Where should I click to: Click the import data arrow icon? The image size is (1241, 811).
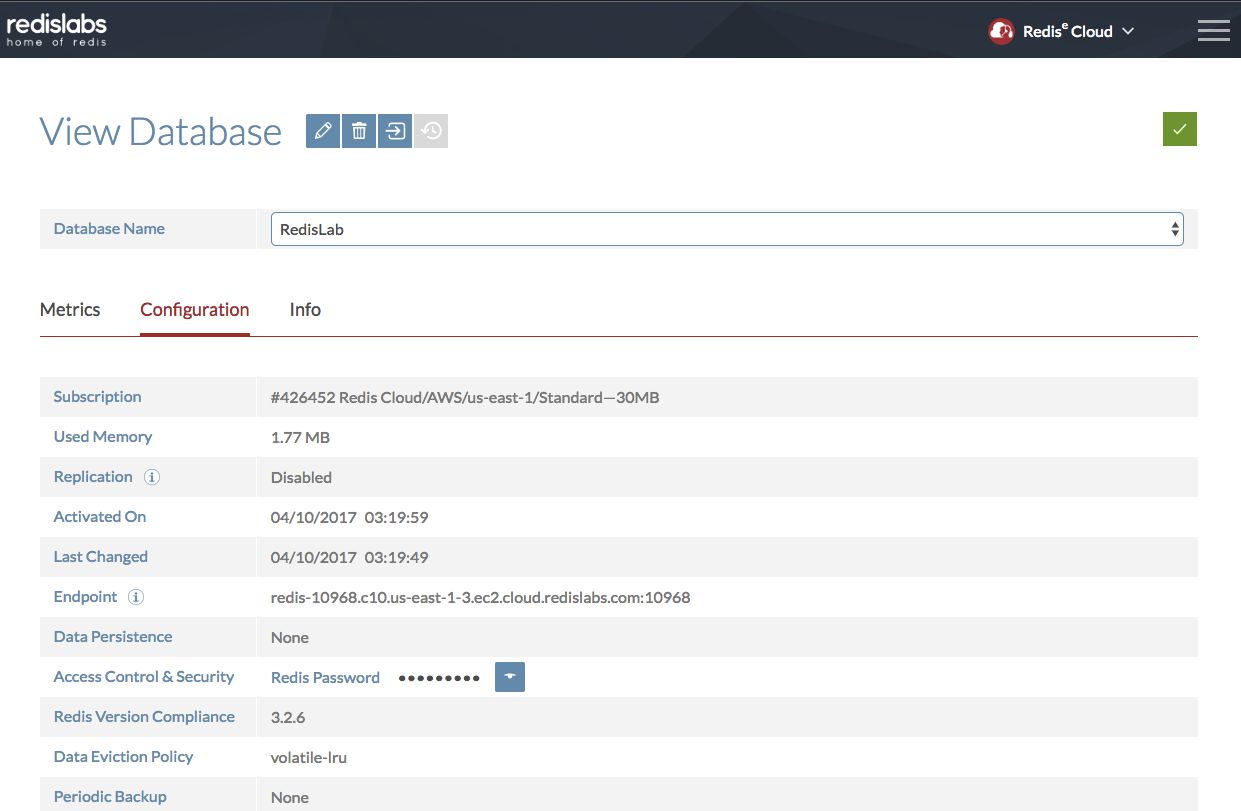[x=395, y=131]
